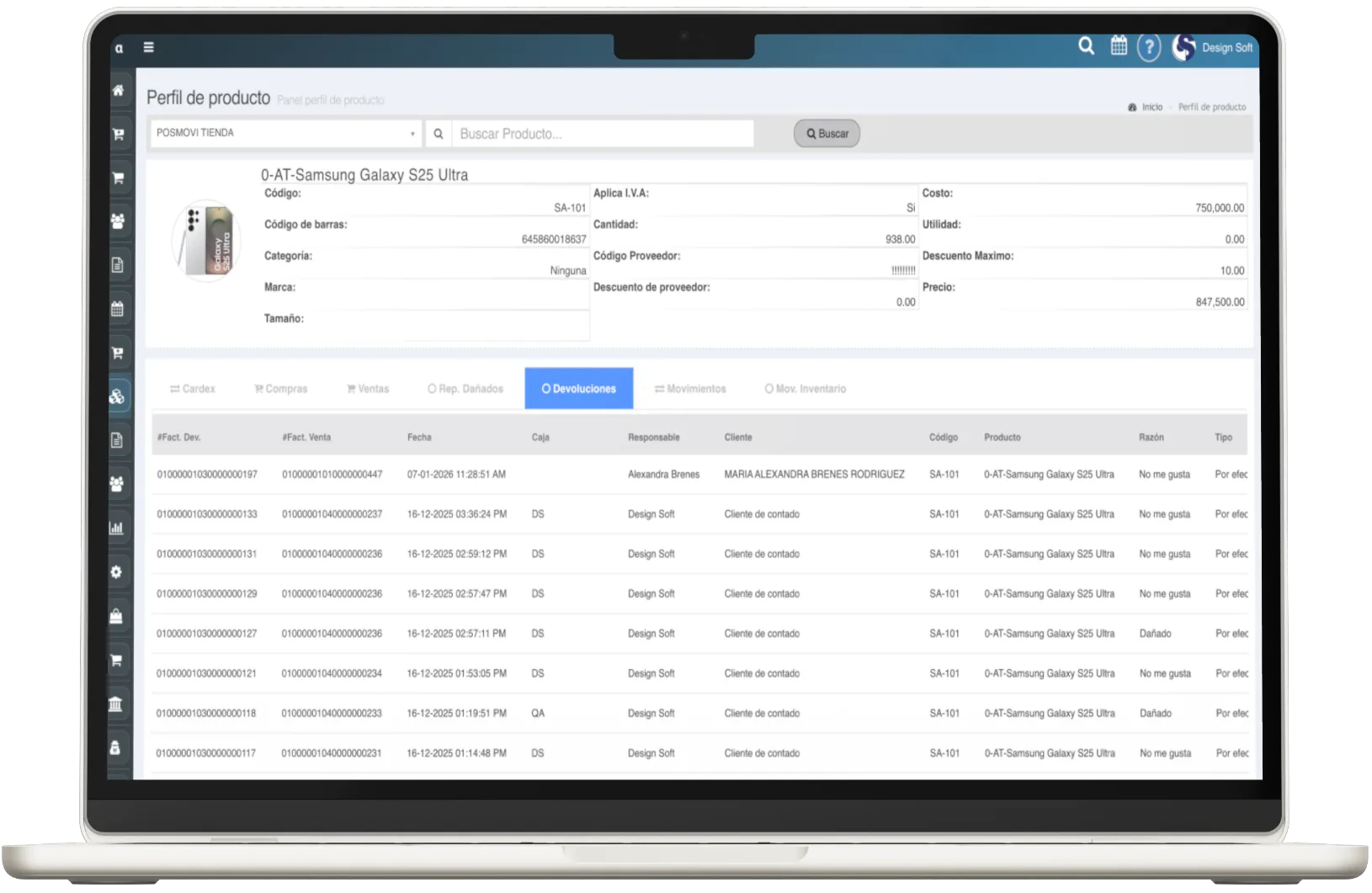Open the home icon in sidebar
This screenshot has width=1372, height=893.
tap(118, 90)
